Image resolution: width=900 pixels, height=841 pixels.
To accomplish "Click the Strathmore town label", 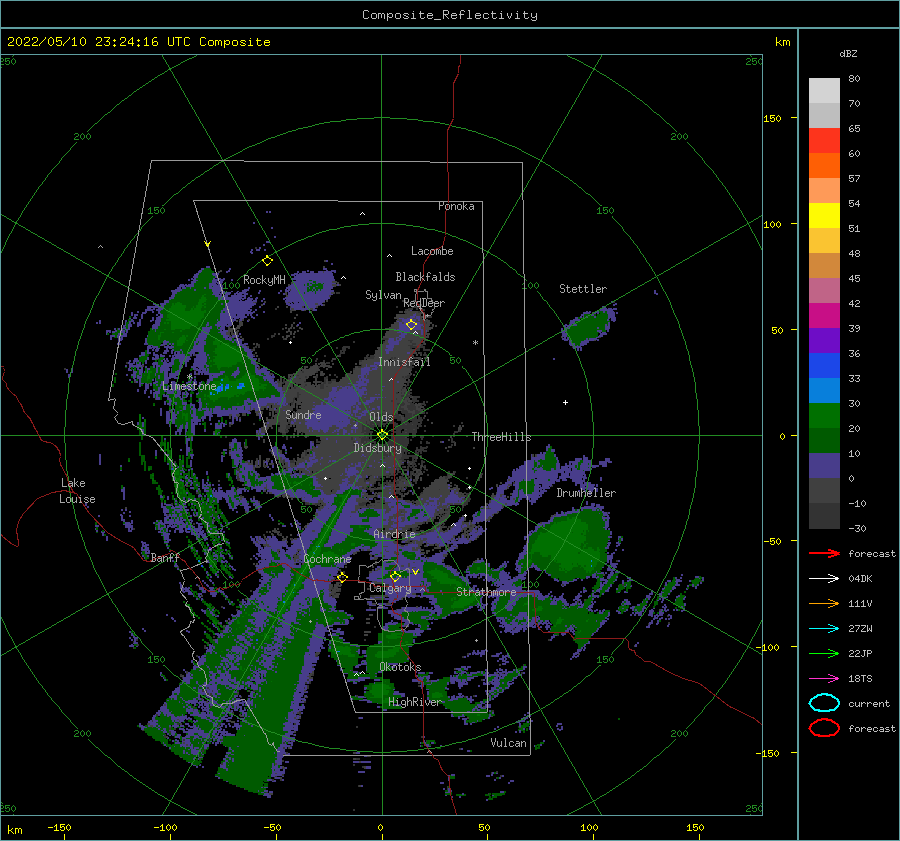I will [x=486, y=592].
